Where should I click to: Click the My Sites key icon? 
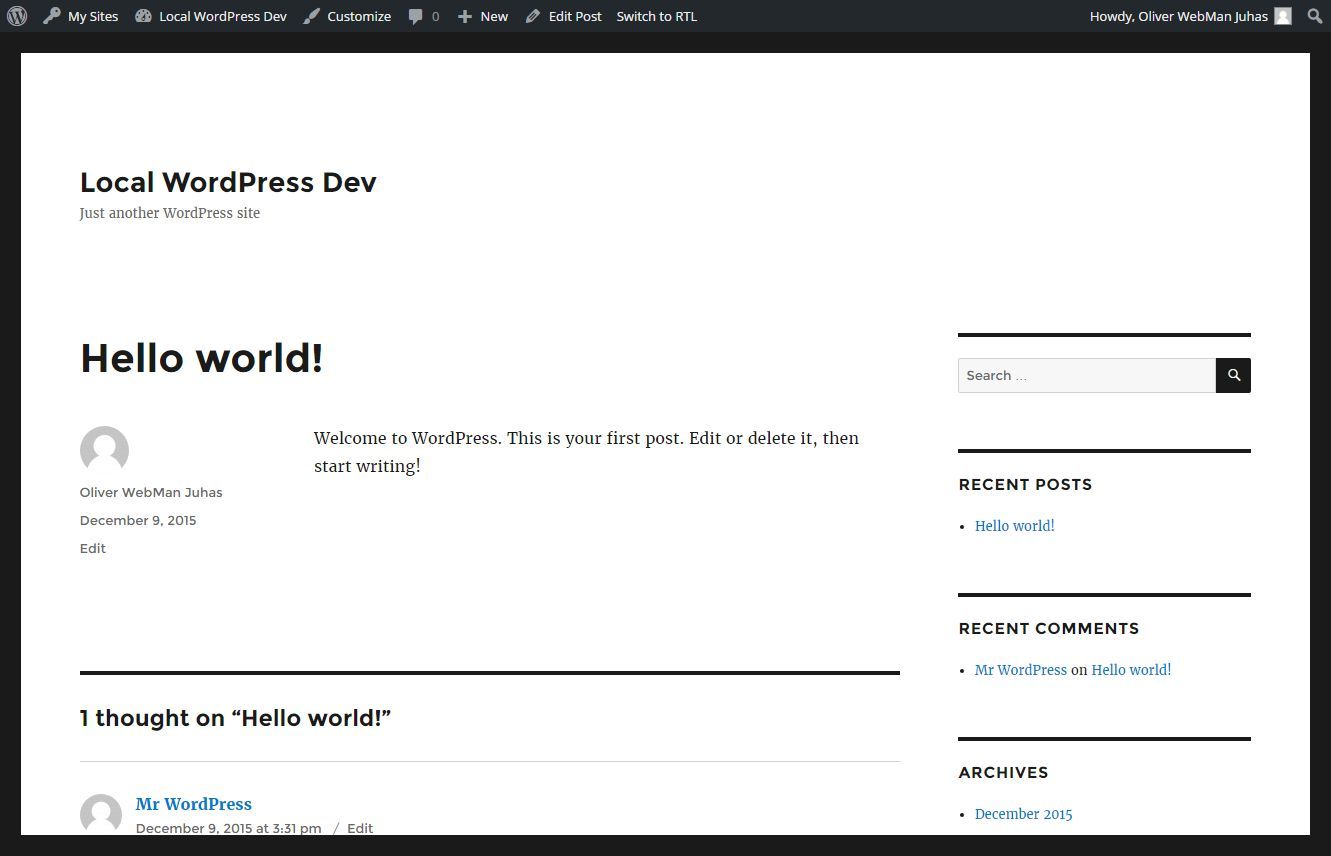[52, 16]
